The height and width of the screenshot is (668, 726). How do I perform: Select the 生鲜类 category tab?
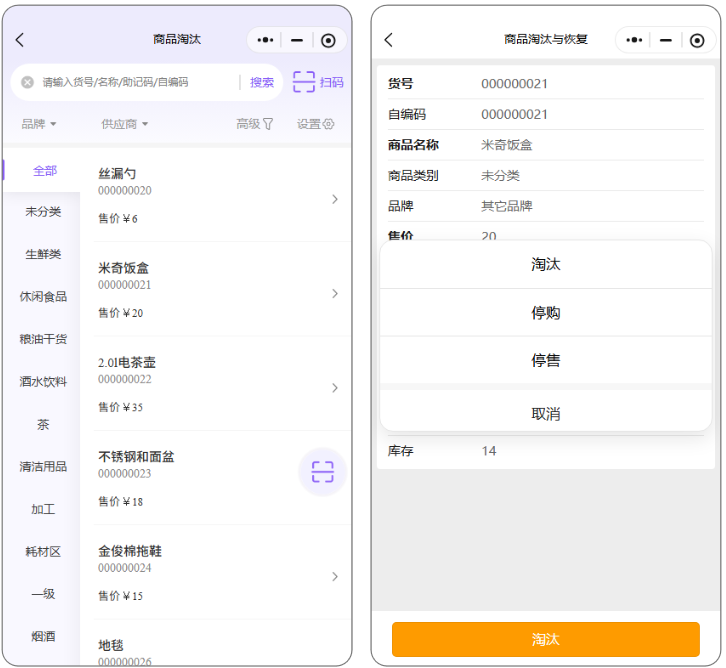(x=43, y=254)
